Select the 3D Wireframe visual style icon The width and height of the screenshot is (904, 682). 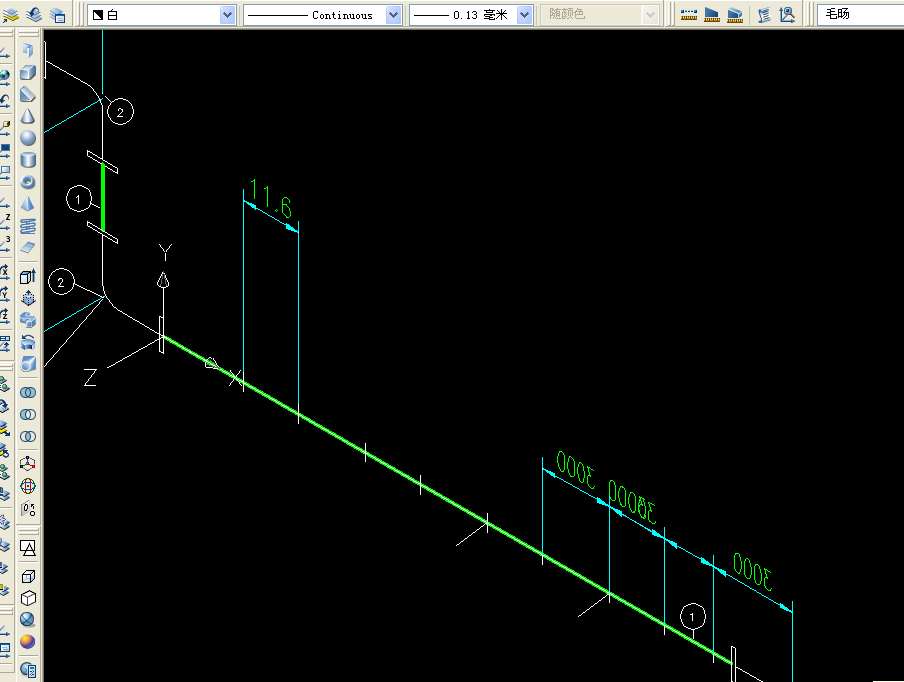tap(28, 576)
